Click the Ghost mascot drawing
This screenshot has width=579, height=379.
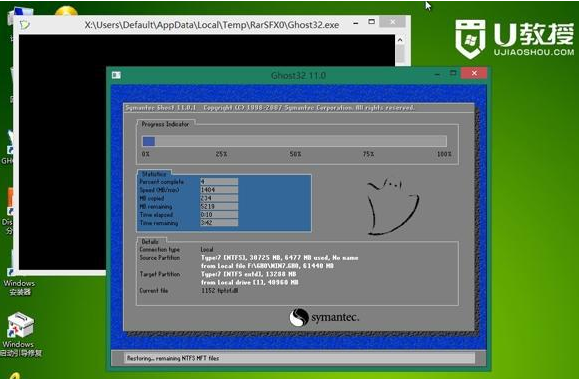393,206
